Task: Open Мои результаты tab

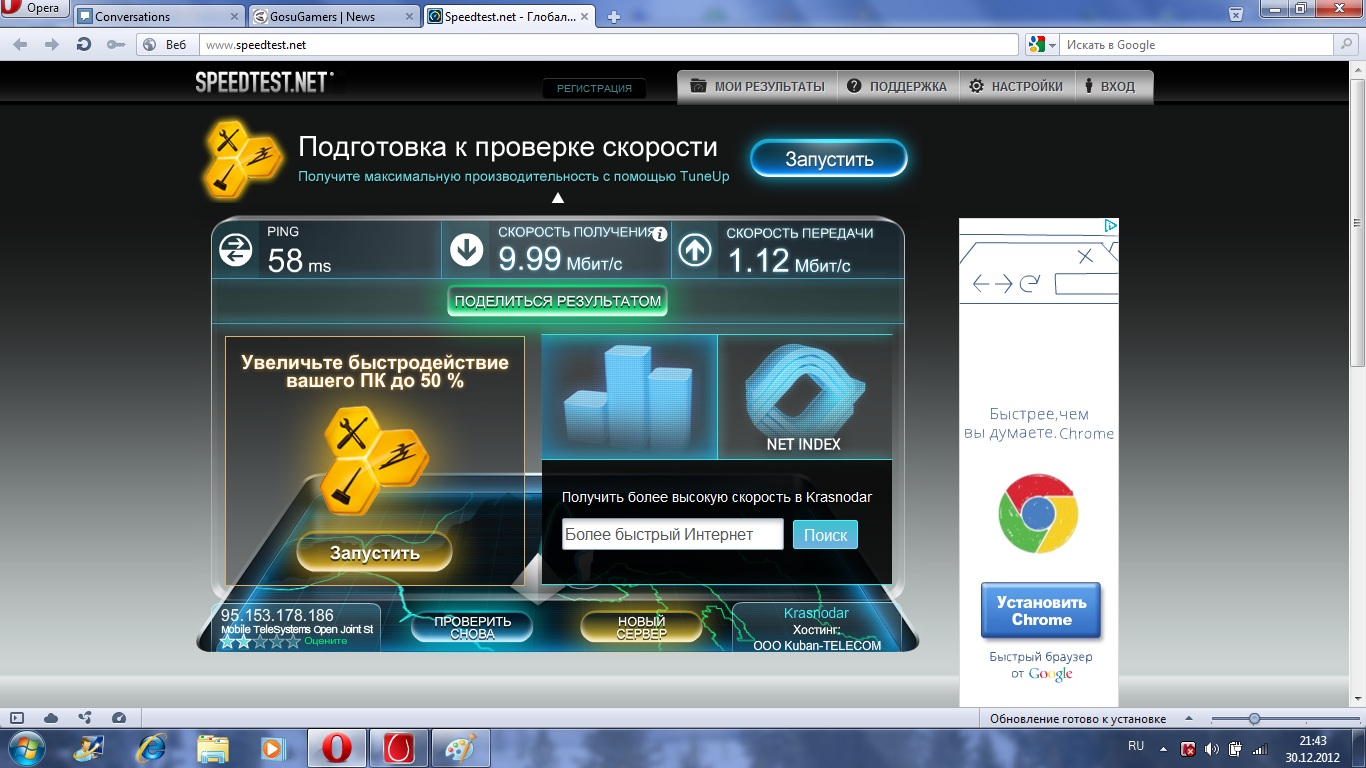Action: coord(757,87)
